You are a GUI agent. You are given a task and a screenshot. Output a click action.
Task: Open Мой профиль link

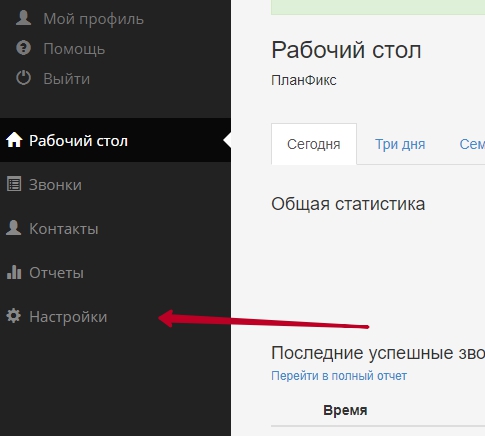click(93, 19)
